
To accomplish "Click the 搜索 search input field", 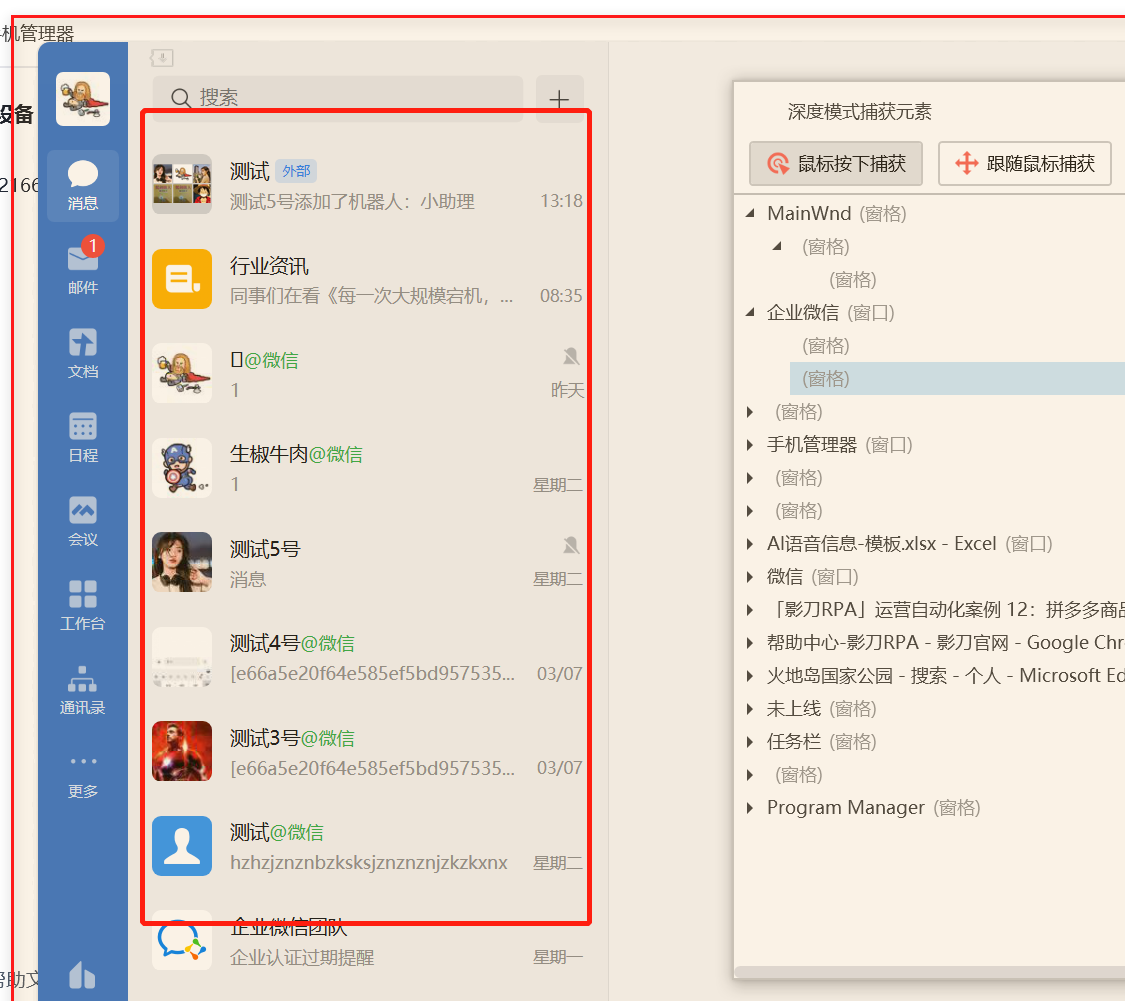I will click(338, 99).
